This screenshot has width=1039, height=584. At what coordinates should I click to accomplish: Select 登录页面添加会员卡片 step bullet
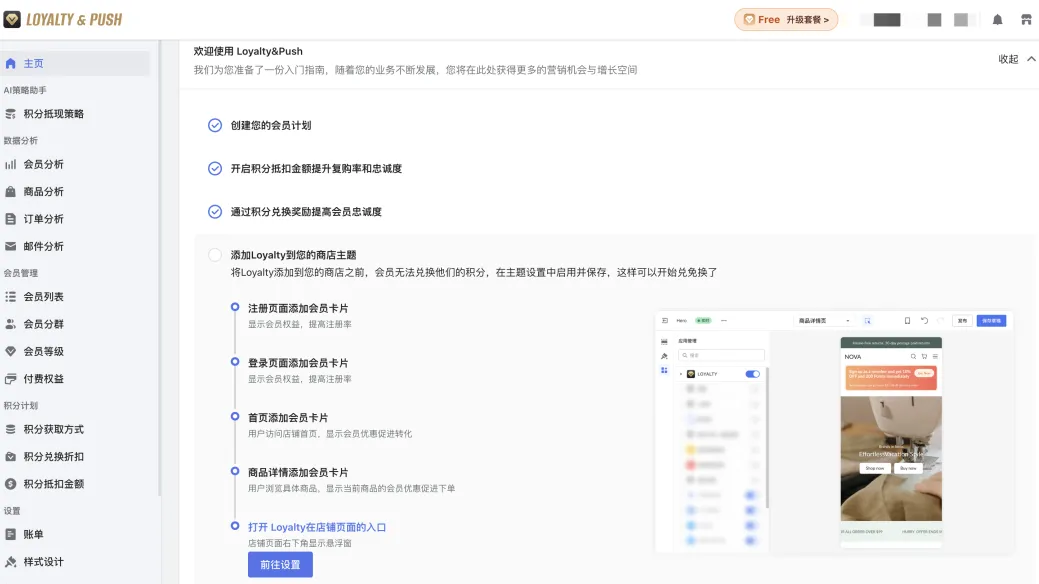pos(235,362)
